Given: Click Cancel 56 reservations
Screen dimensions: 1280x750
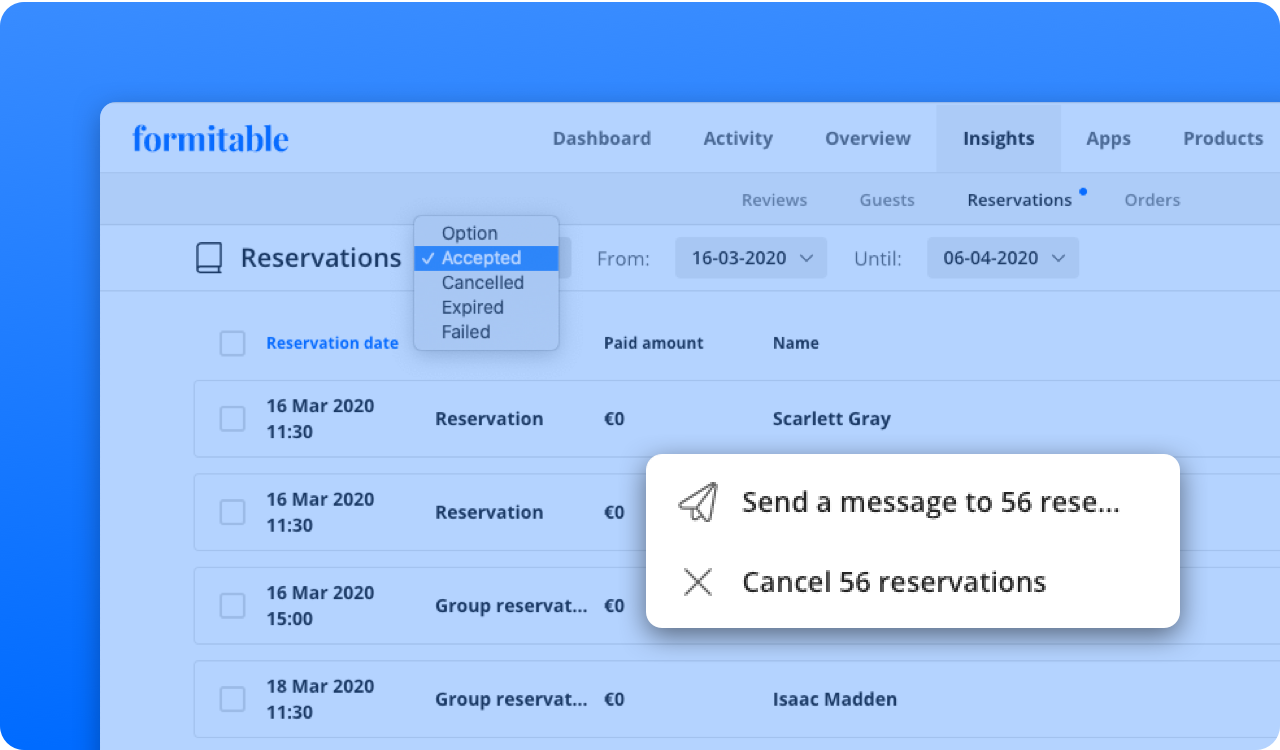Looking at the screenshot, I should tap(893, 582).
